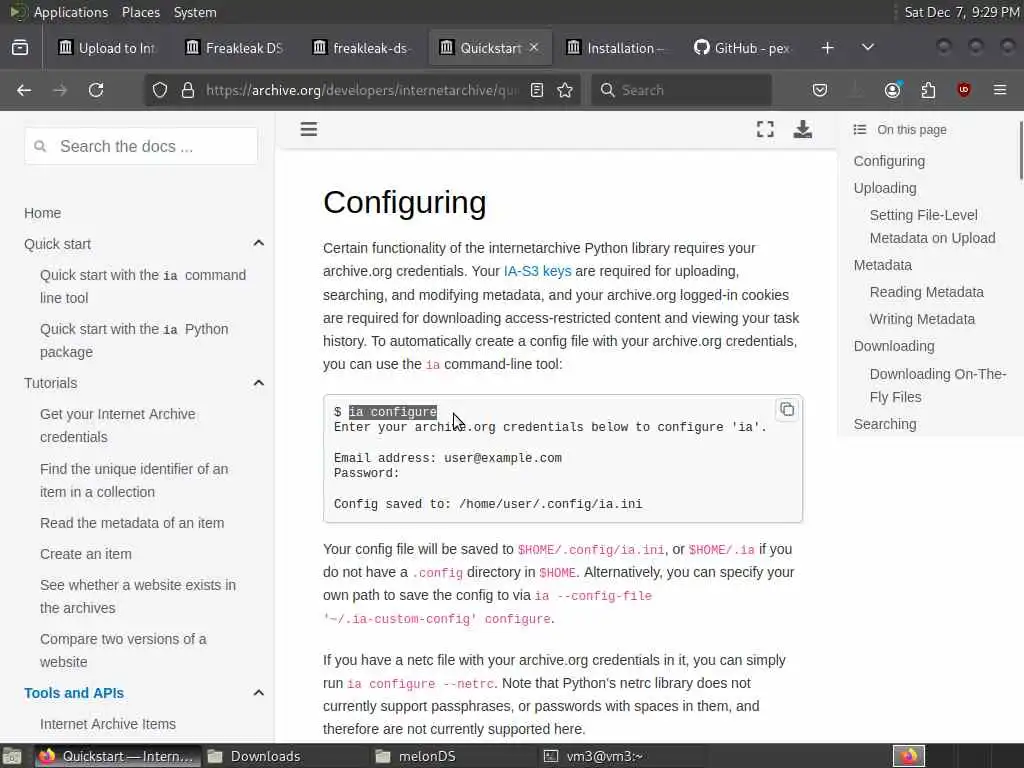Switch to the Installation tab

[616, 48]
